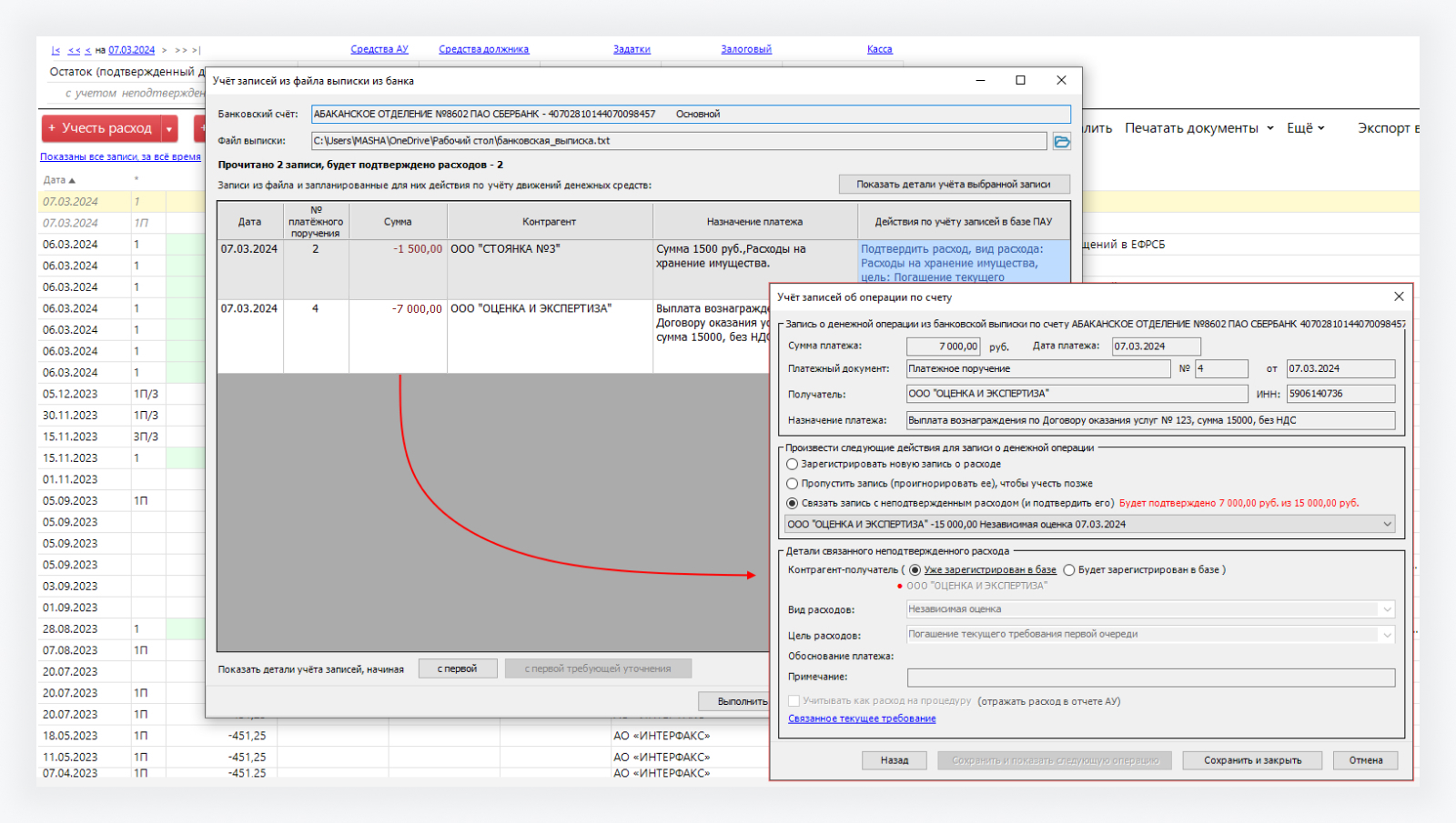
Task: Open 'Задатки' tab link
Action: point(632,49)
